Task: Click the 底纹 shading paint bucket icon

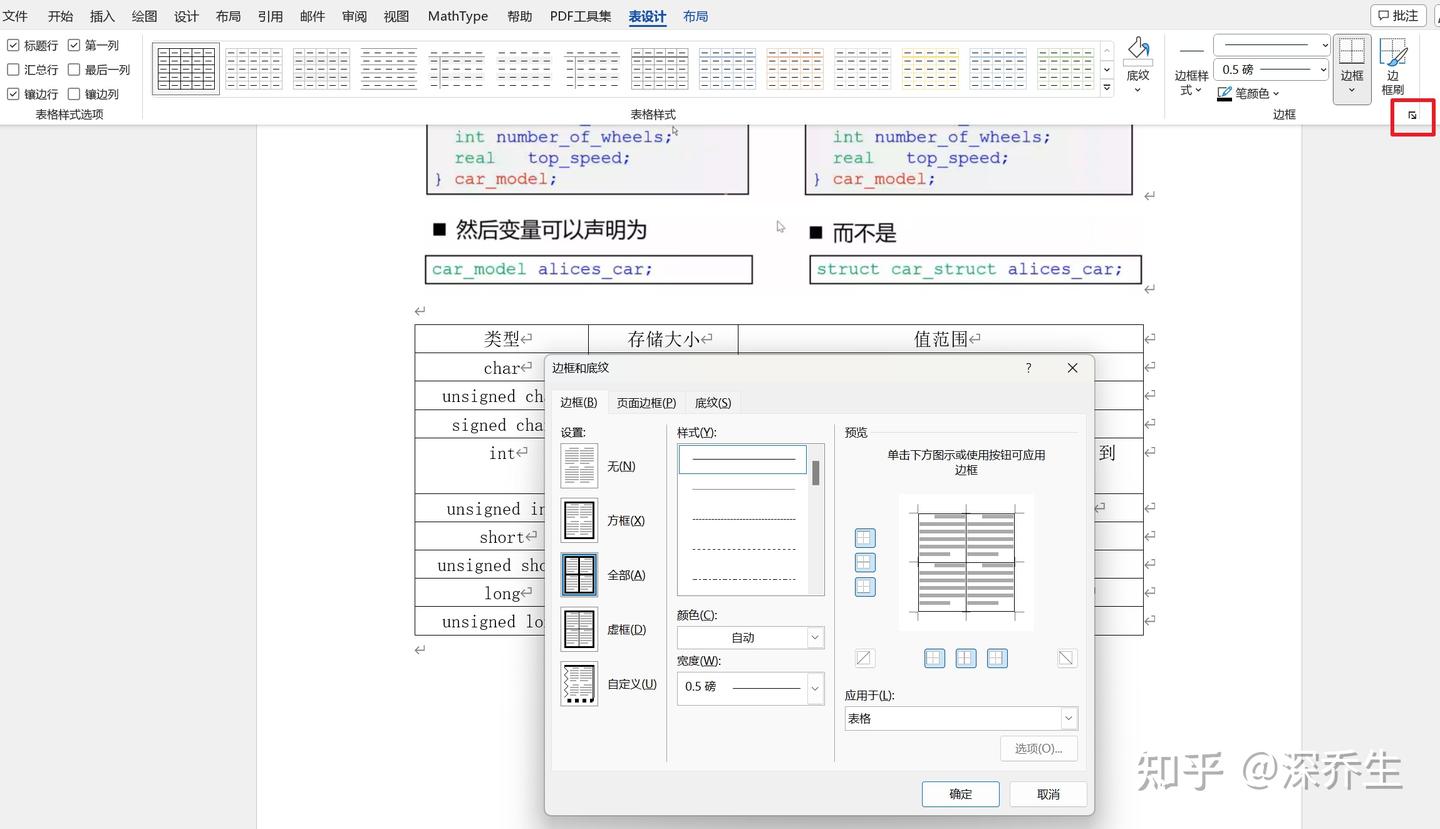Action: pos(1138,52)
